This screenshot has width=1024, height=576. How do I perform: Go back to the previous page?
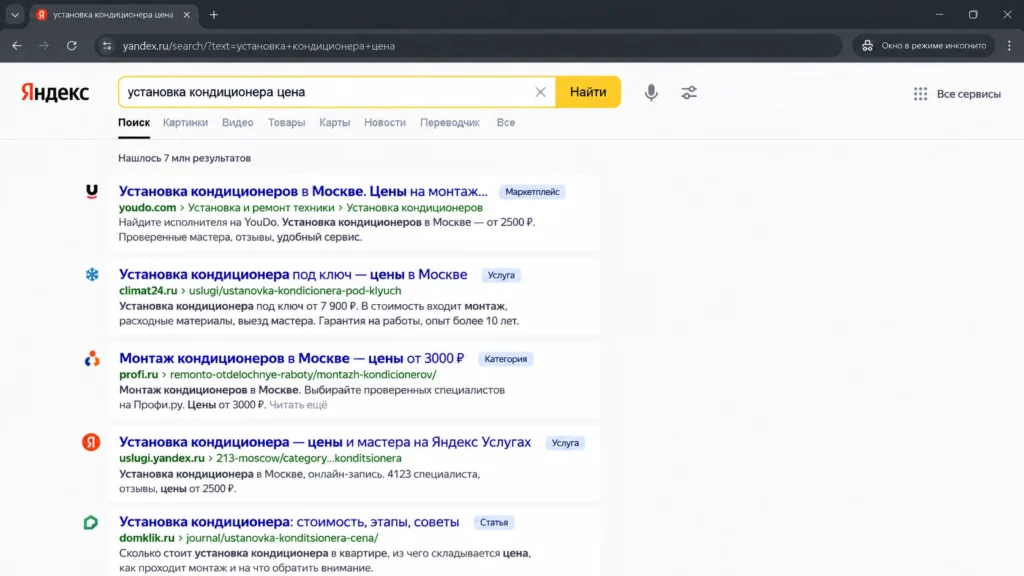(x=17, y=46)
